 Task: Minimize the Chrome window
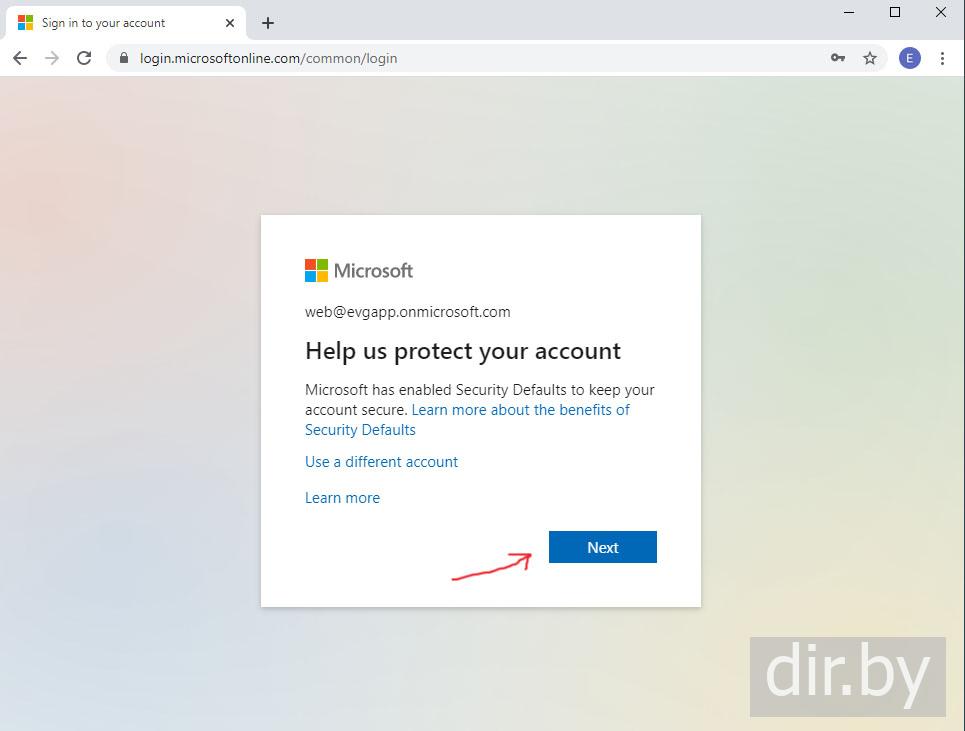click(x=849, y=12)
